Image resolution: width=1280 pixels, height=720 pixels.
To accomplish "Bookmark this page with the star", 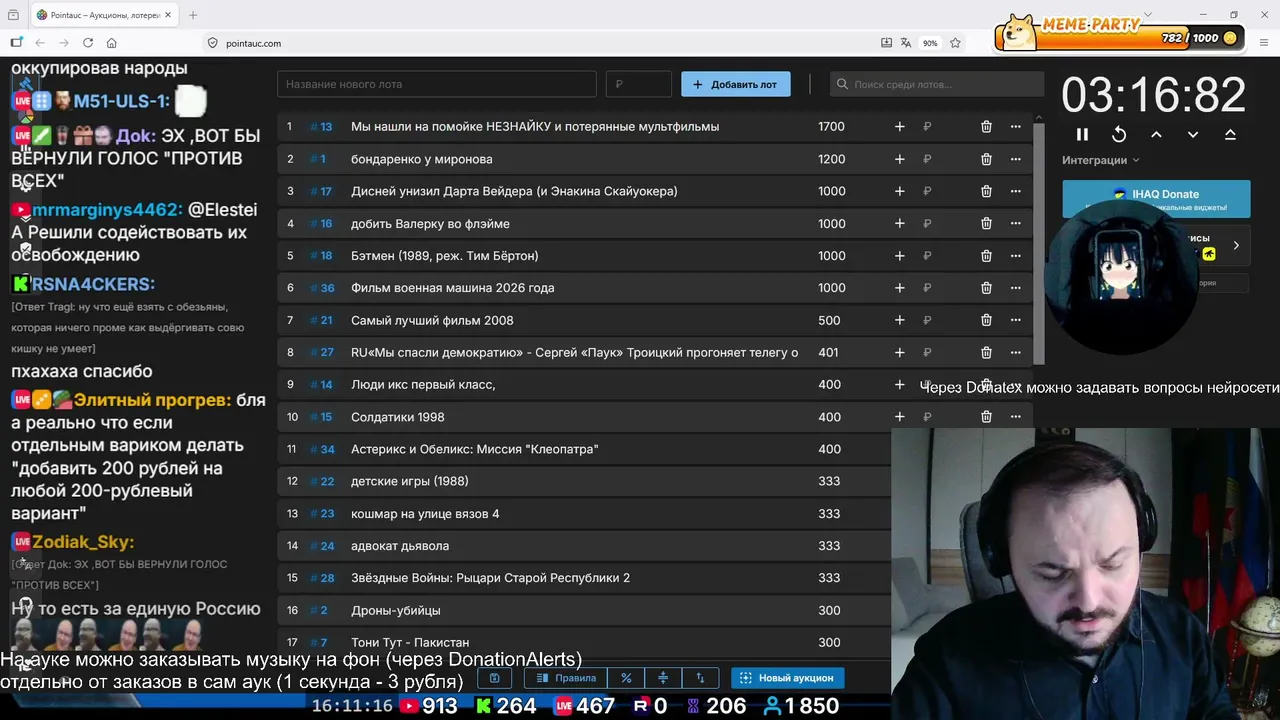I will pos(955,43).
